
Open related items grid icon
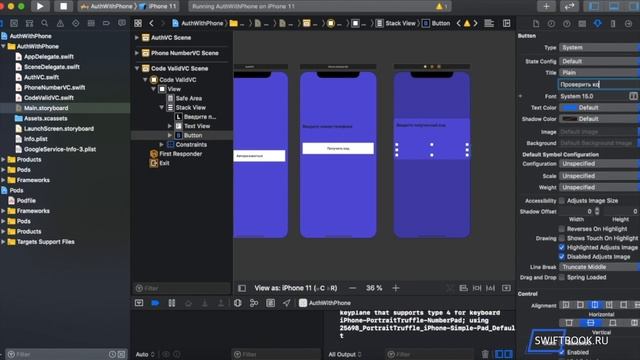tap(138, 23)
